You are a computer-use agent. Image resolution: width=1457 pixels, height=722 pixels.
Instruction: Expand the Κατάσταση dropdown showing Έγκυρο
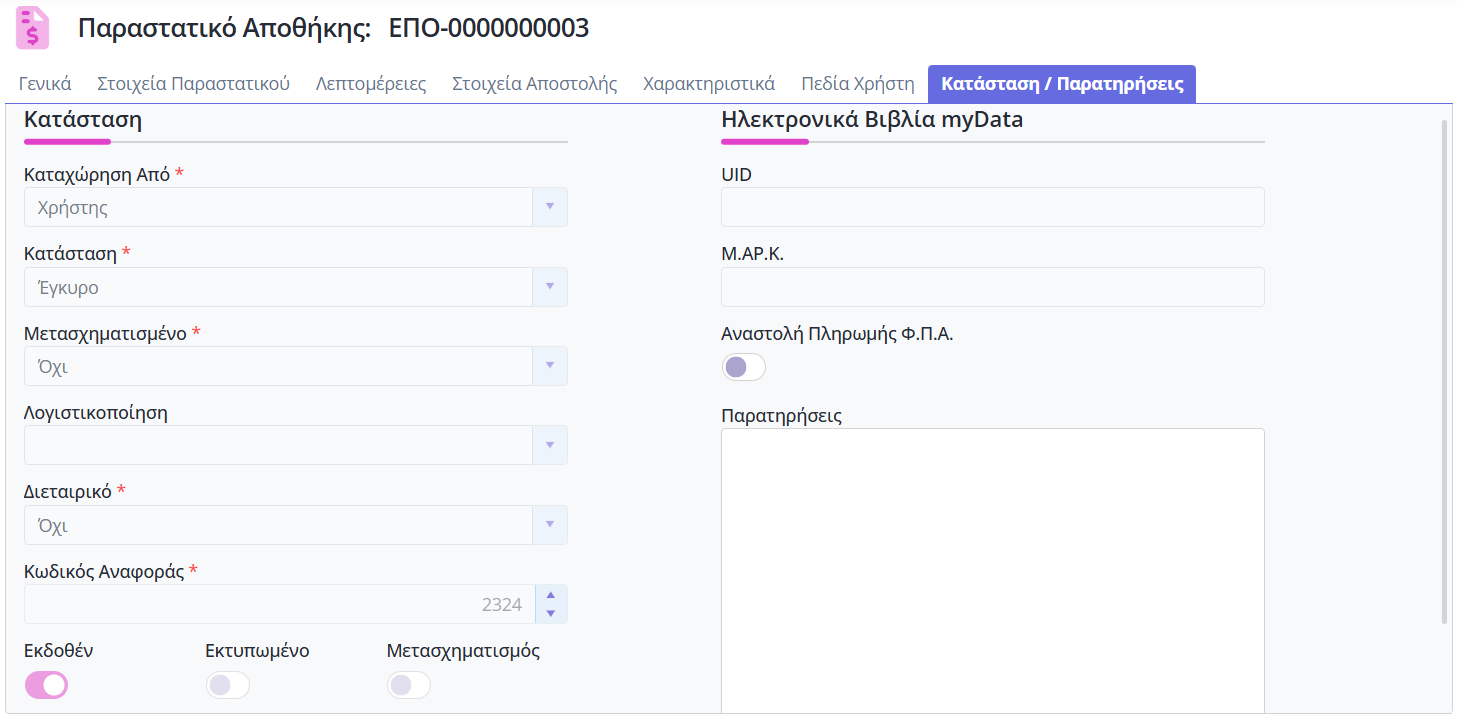tap(549, 287)
